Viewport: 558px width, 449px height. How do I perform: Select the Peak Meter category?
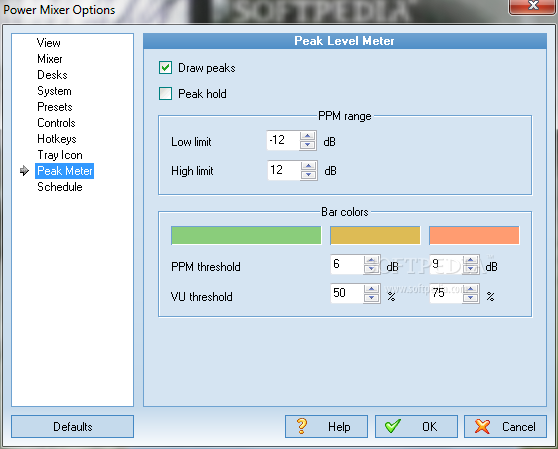pos(65,171)
